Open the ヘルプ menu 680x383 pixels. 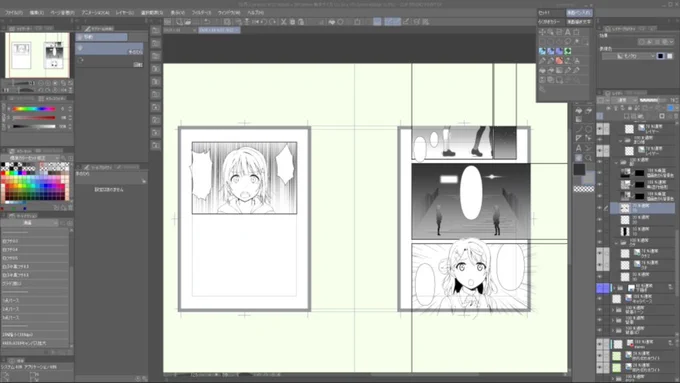click(x=255, y=13)
